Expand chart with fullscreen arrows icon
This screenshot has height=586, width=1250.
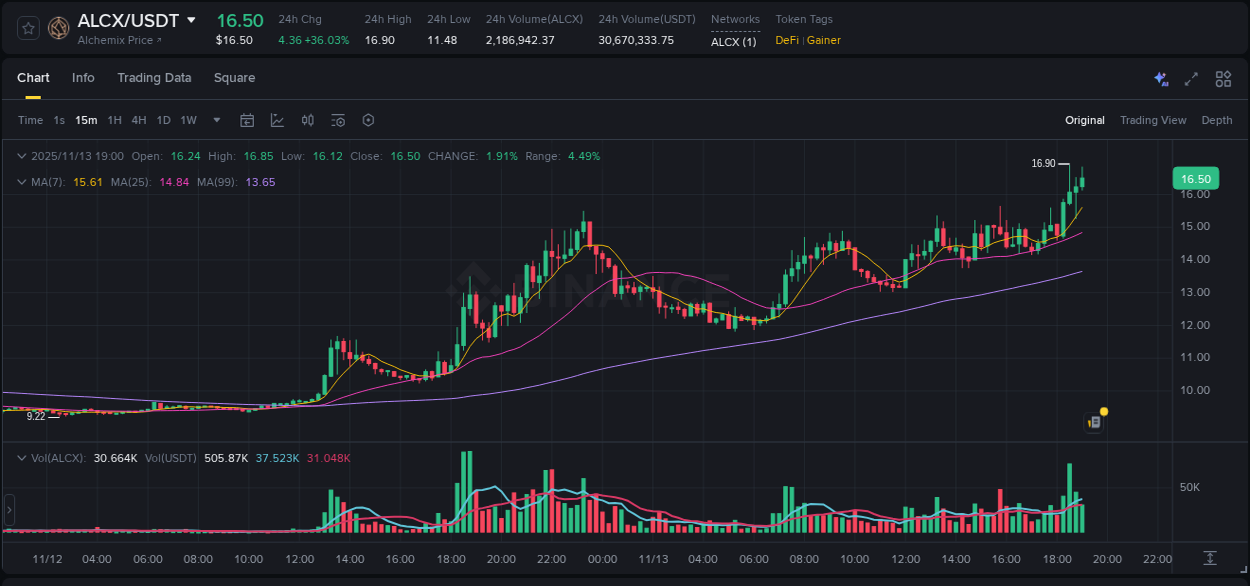[x=1190, y=78]
